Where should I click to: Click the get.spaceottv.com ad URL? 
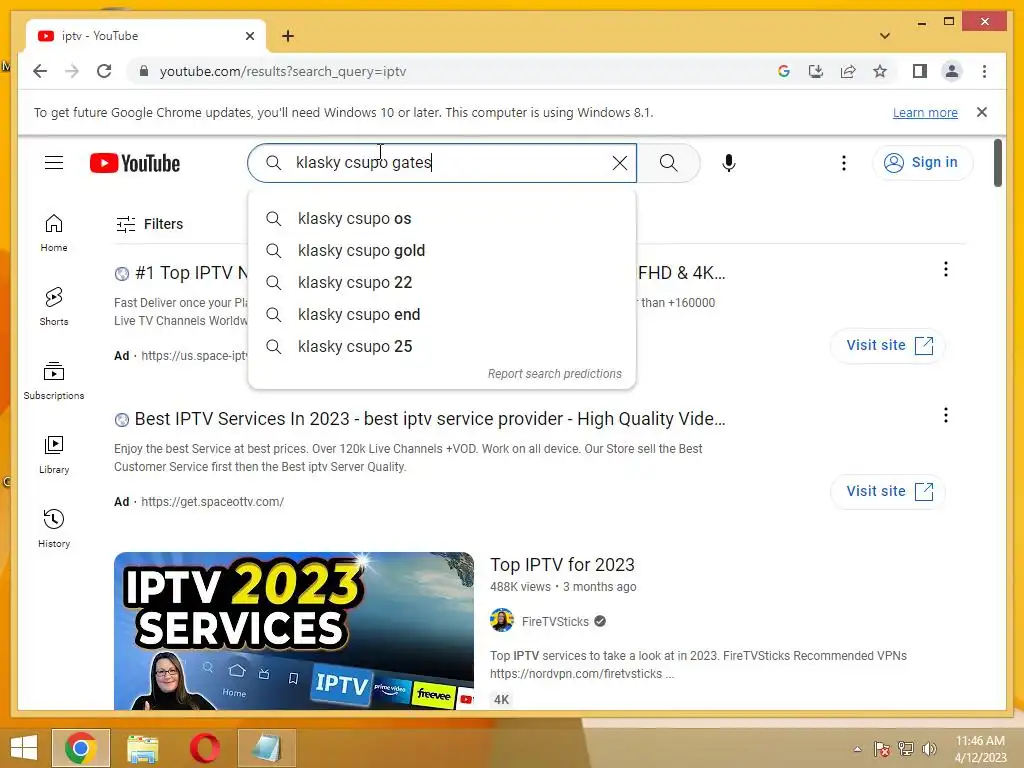tap(212, 502)
